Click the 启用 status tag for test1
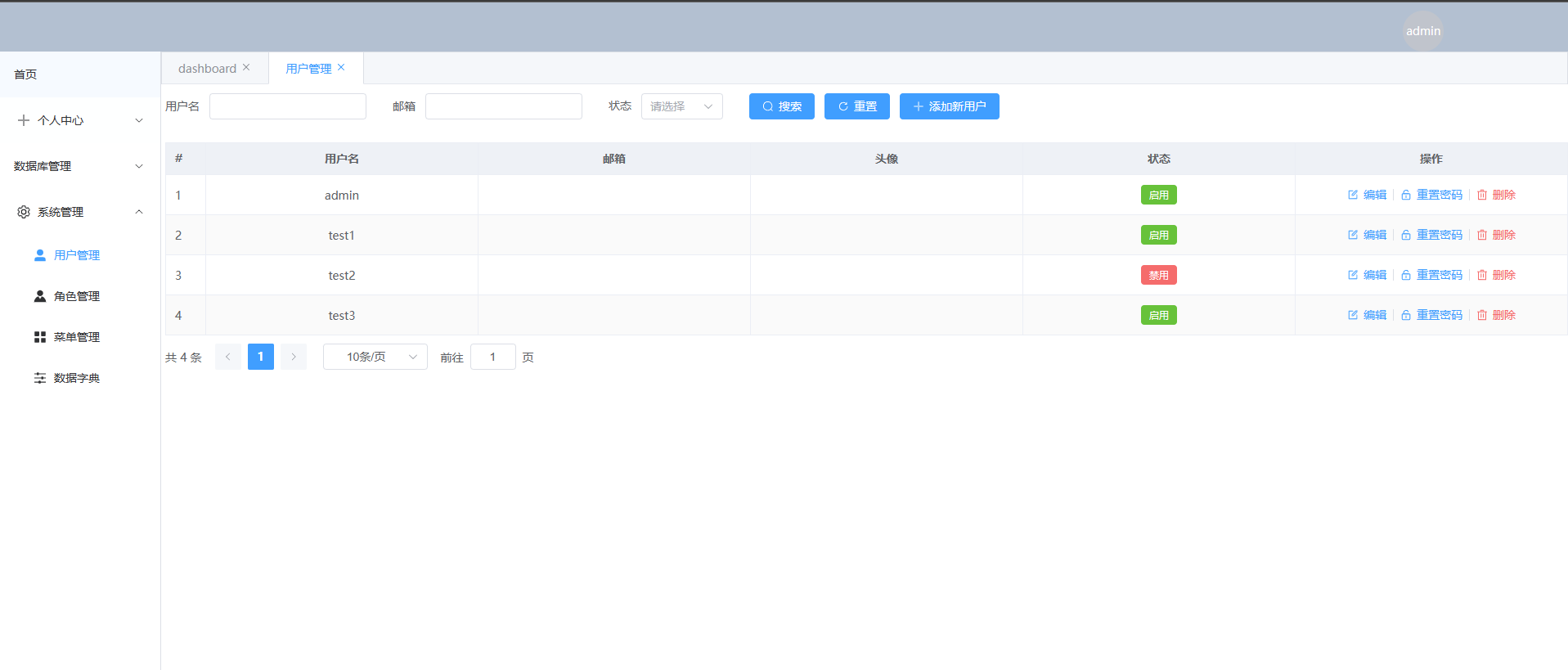Viewport: 1568px width, 670px height. (1159, 235)
